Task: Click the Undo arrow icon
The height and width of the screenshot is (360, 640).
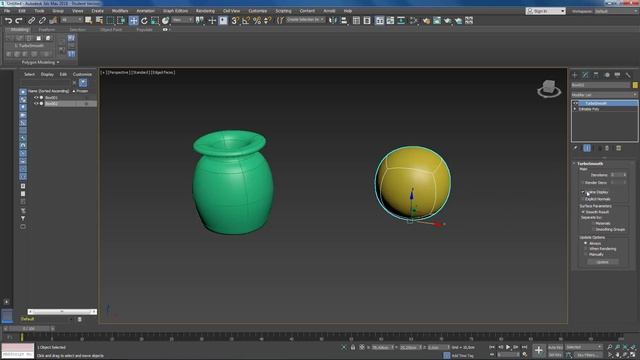Action: pyautogui.click(x=8, y=20)
